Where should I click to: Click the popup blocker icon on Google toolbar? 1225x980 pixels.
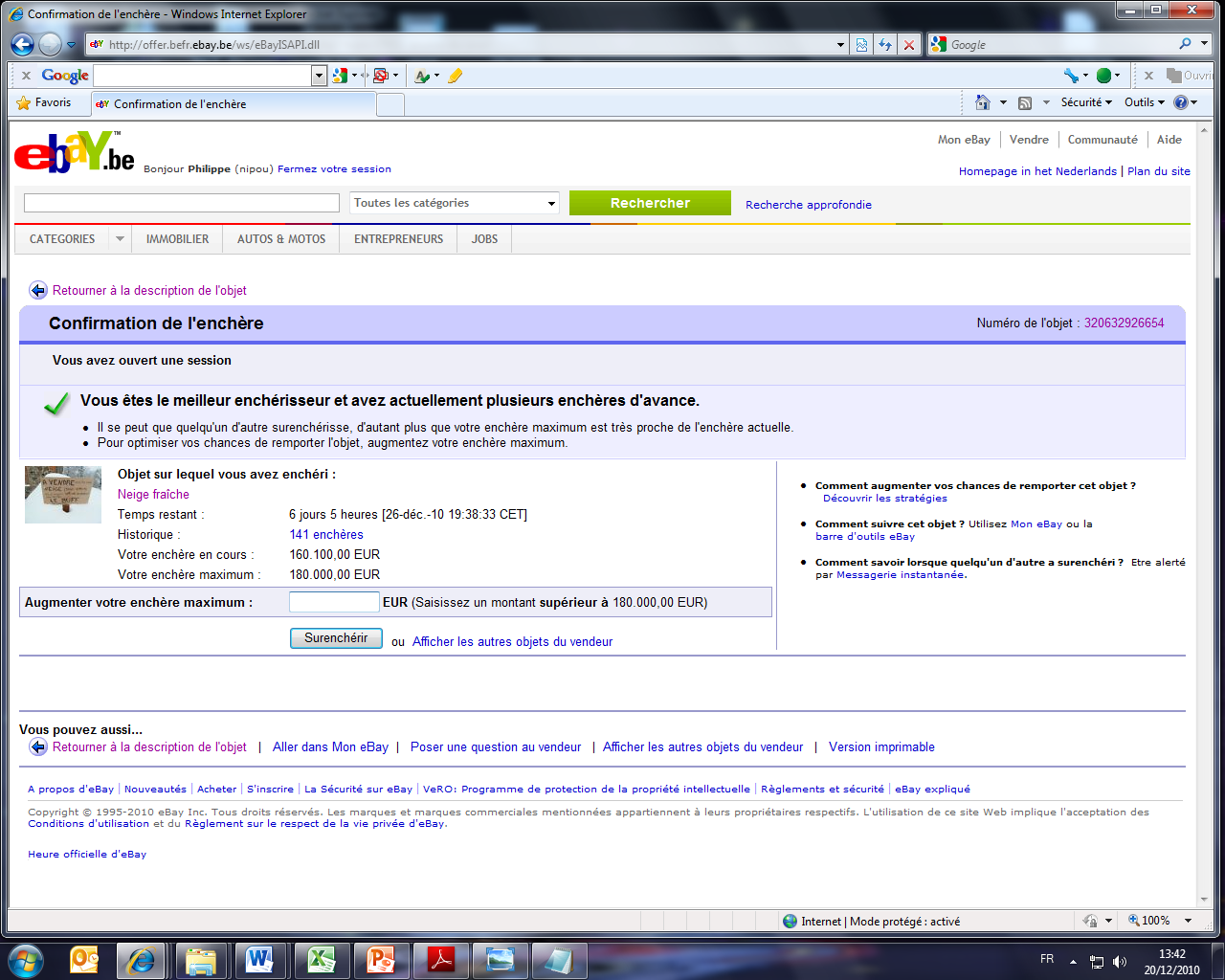pos(381,76)
